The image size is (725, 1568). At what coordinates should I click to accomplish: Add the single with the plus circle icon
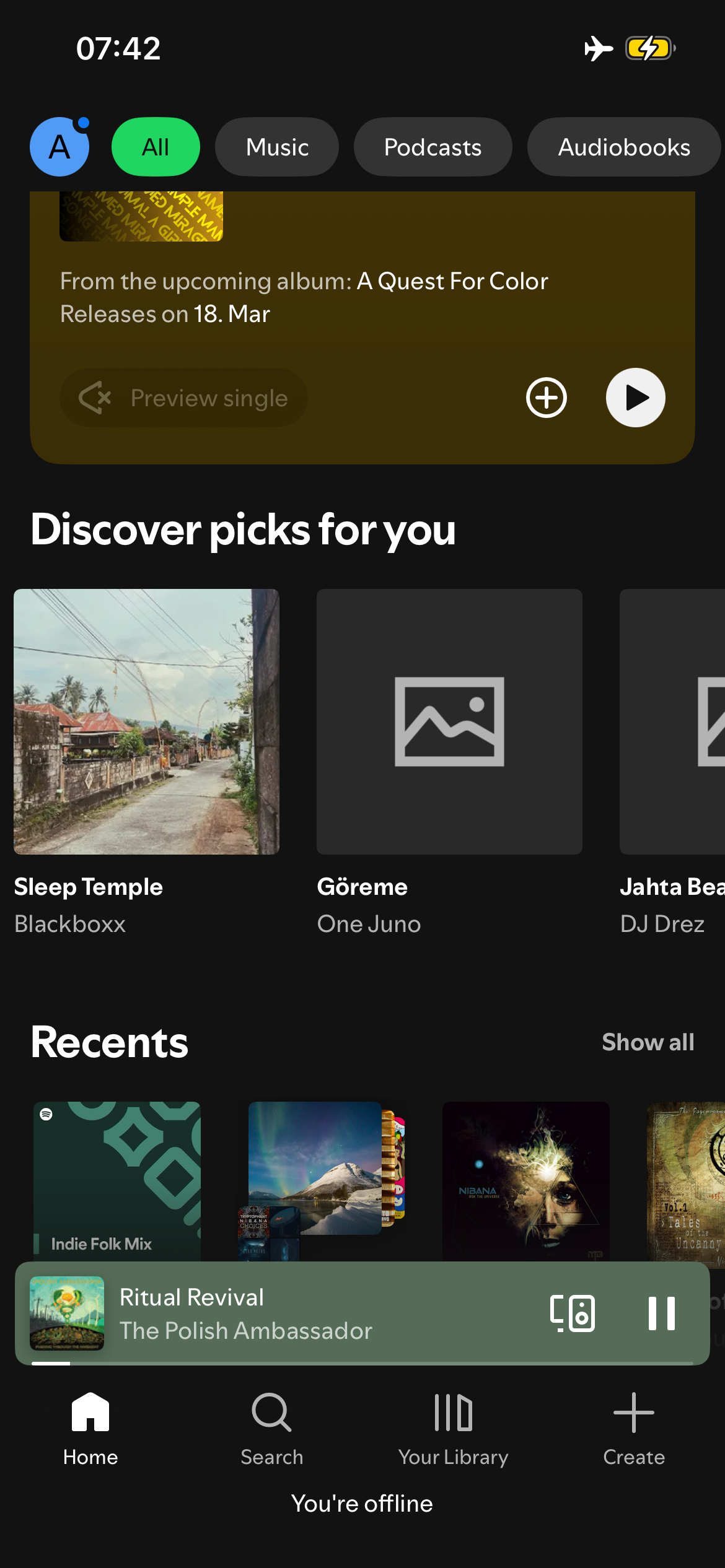coord(546,398)
